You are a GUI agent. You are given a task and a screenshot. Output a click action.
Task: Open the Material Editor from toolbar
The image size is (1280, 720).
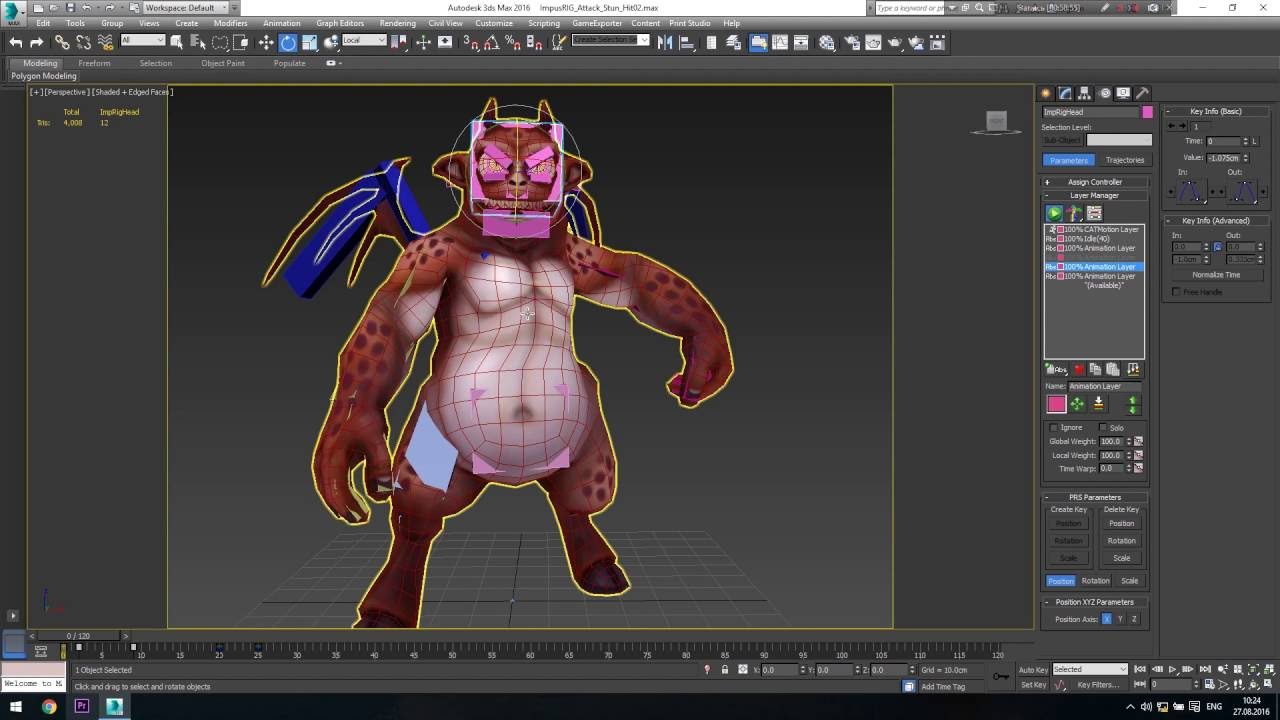coord(827,42)
